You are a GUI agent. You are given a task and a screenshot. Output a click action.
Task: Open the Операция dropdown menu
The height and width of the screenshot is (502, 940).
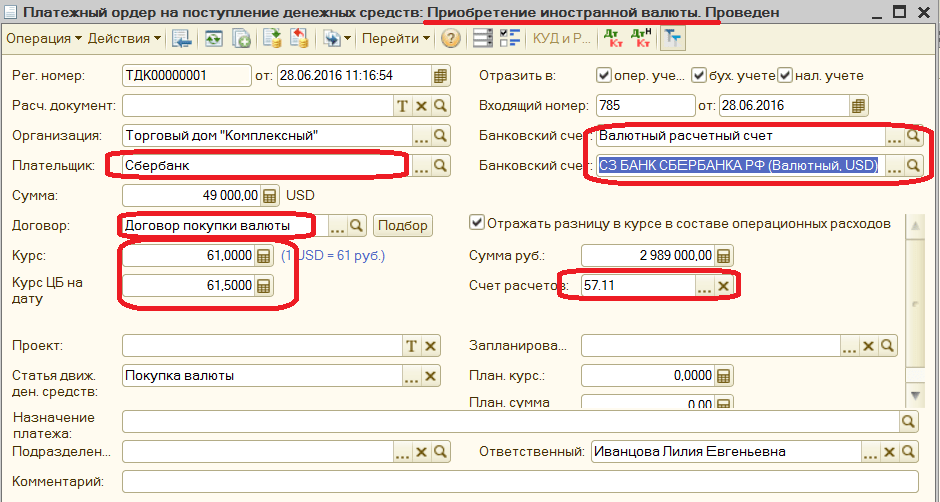[x=44, y=38]
